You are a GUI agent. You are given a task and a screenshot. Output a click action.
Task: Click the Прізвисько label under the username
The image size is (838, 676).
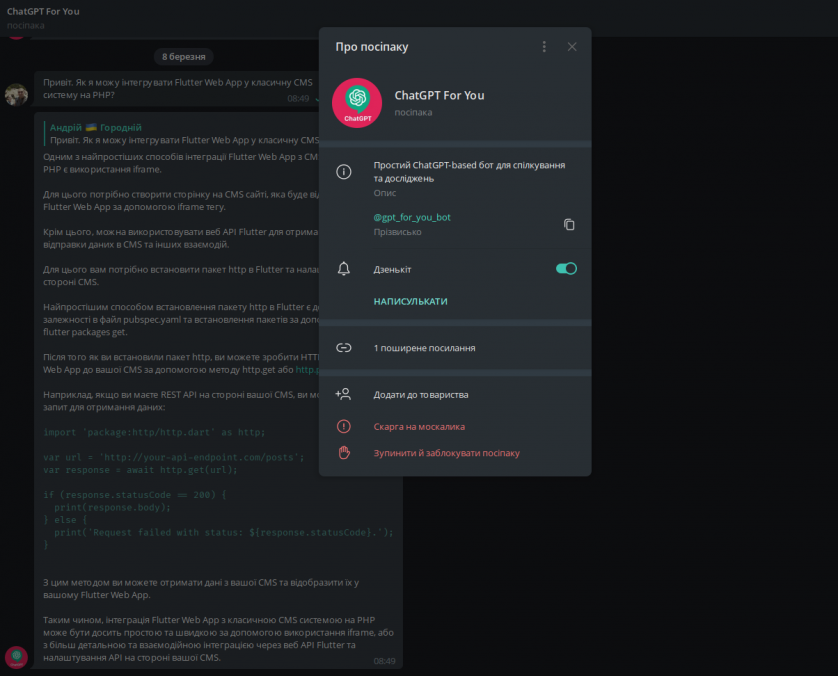[x=397, y=232]
